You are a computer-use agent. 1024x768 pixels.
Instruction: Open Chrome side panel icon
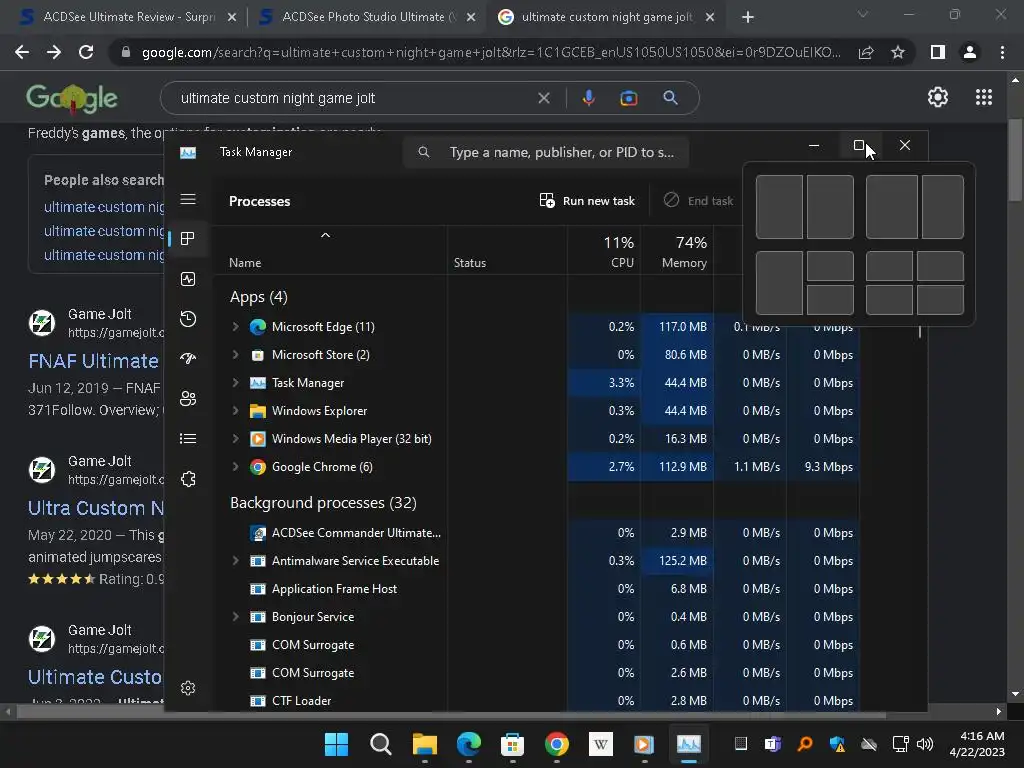(938, 52)
